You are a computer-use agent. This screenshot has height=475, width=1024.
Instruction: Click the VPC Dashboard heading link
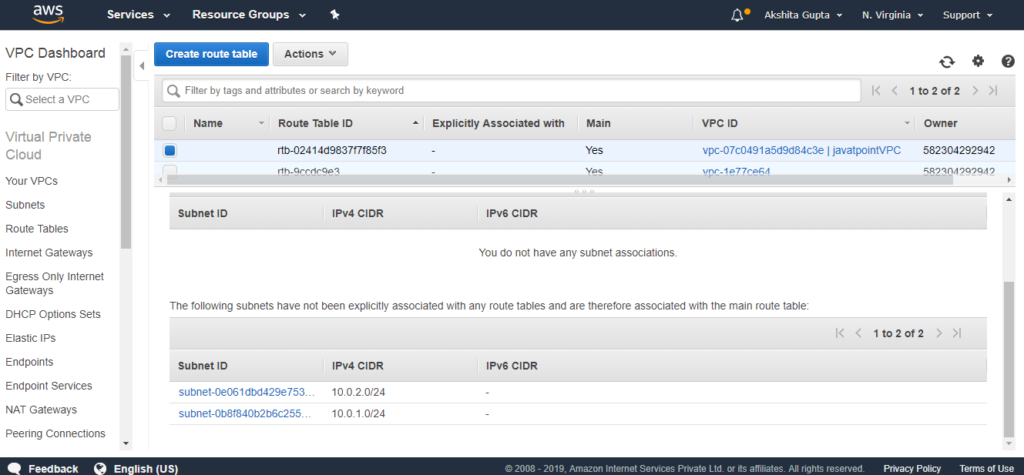(x=56, y=53)
